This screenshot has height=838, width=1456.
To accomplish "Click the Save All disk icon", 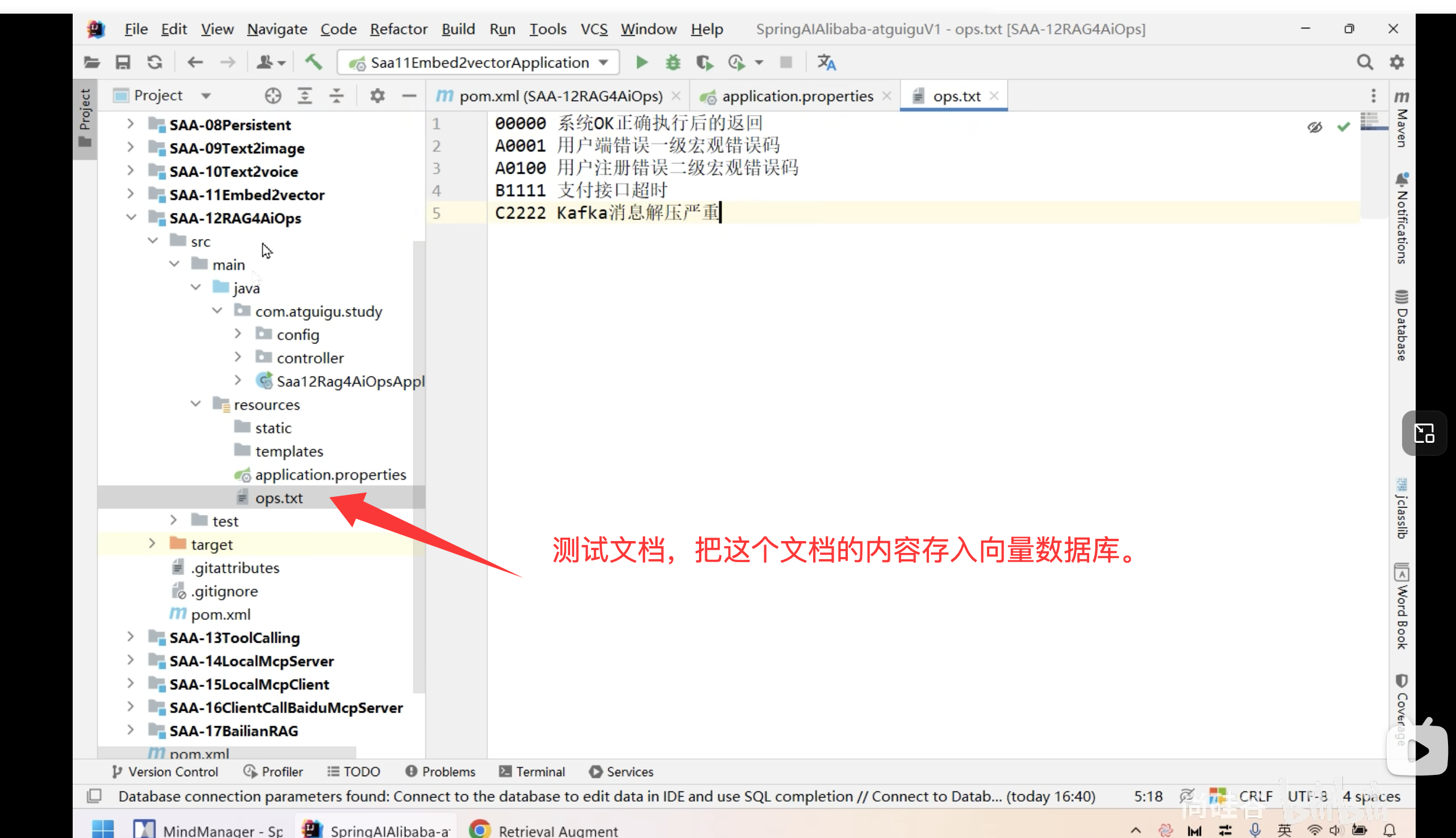I will pos(123,62).
